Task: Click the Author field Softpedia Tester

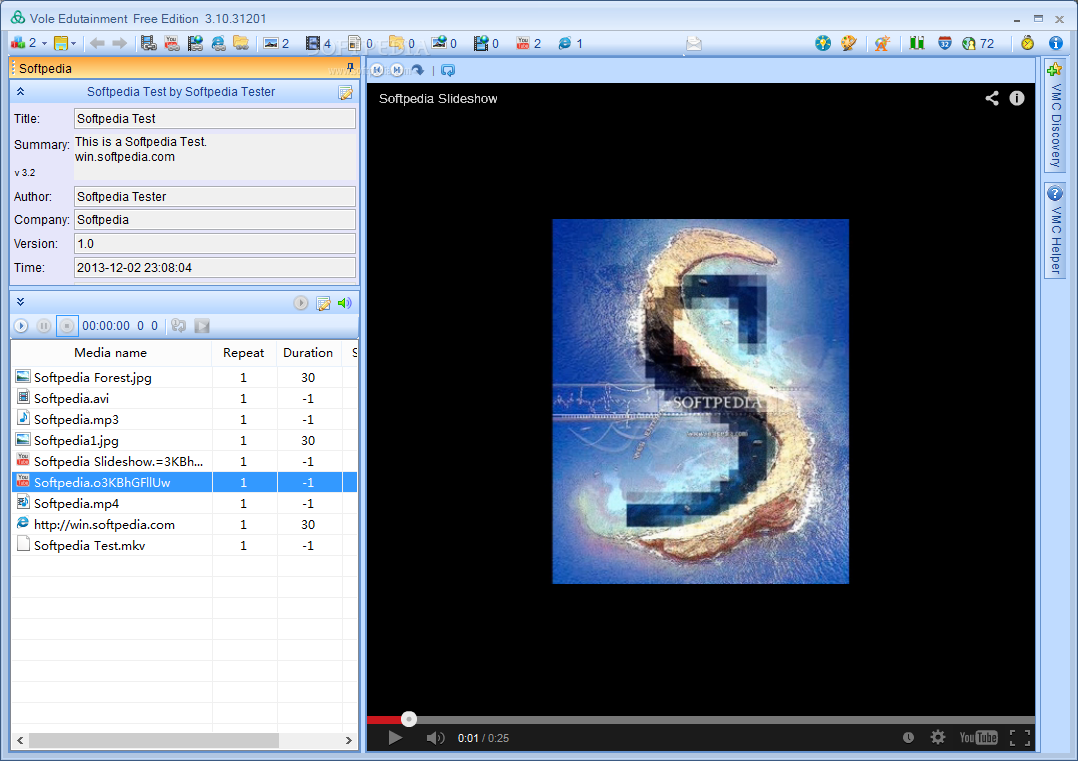Action: coord(214,197)
